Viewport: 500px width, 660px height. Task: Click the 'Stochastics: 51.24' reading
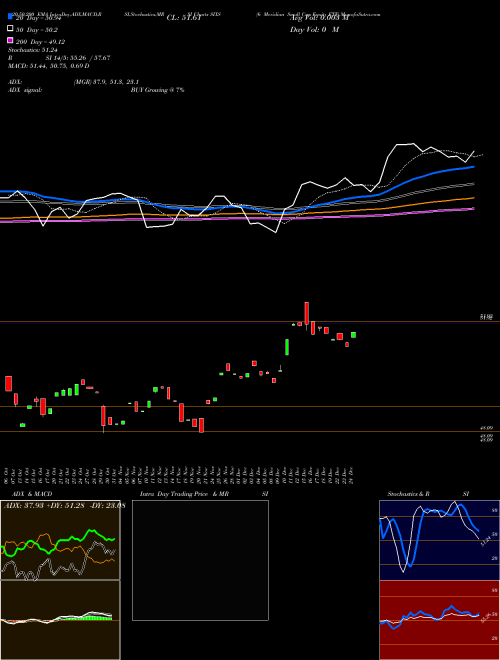click(32, 50)
